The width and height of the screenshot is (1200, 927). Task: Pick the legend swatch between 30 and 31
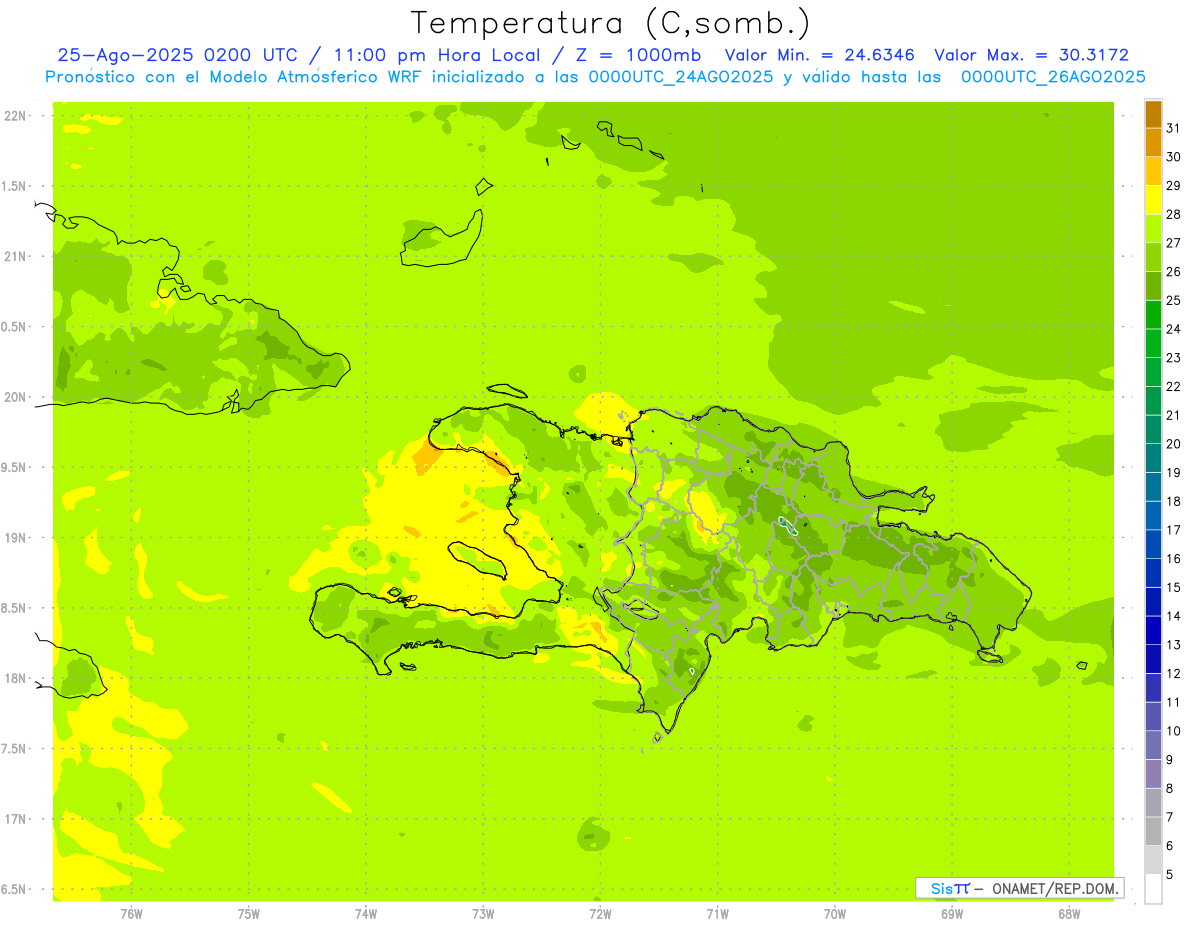pos(1153,142)
